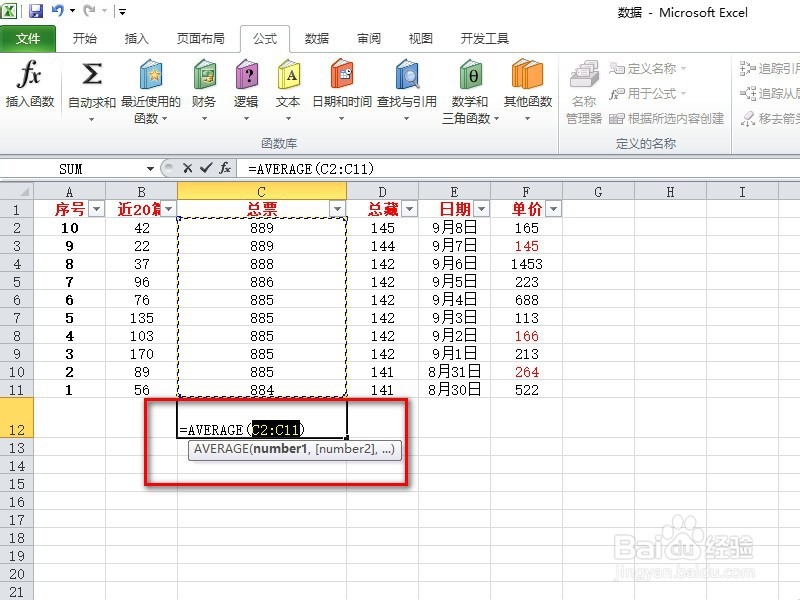Customize Quick Access Toolbar dropdown
This screenshot has height=600, width=800.
pos(122,11)
